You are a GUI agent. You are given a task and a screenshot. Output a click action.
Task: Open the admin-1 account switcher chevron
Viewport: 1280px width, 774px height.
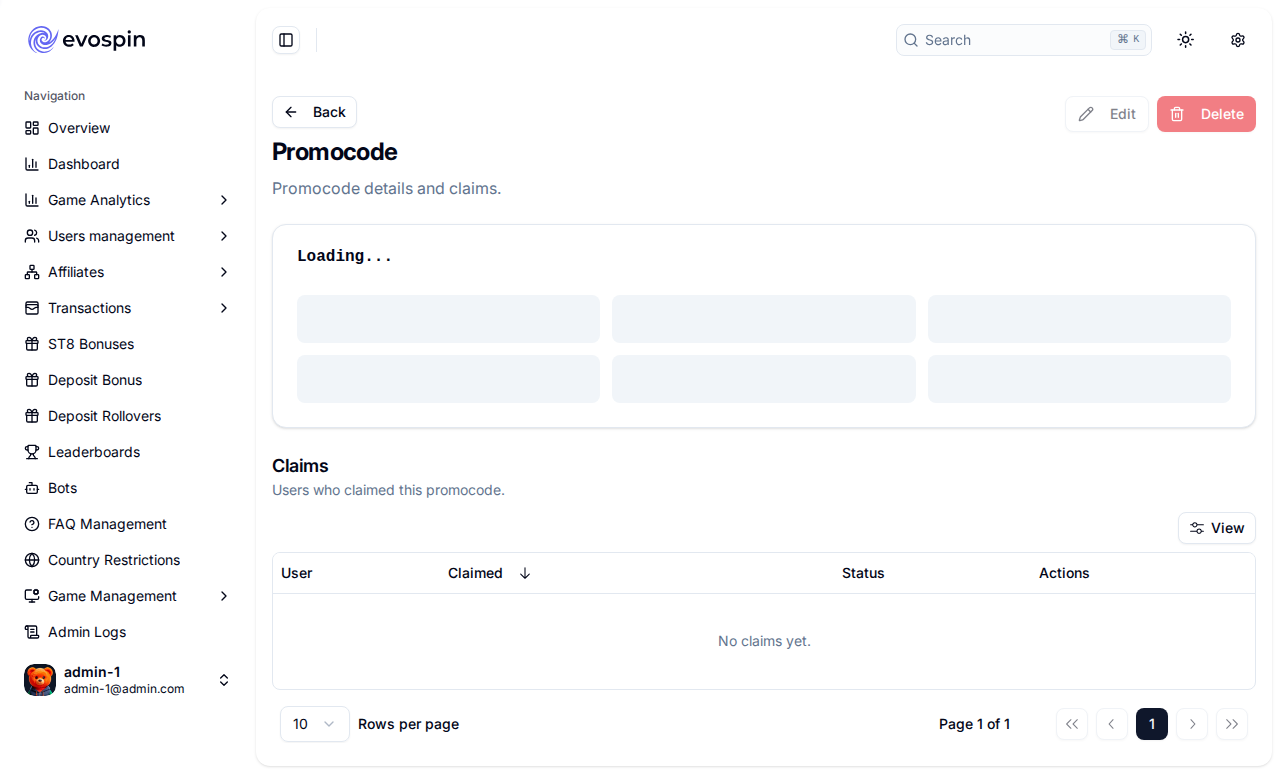coord(224,680)
